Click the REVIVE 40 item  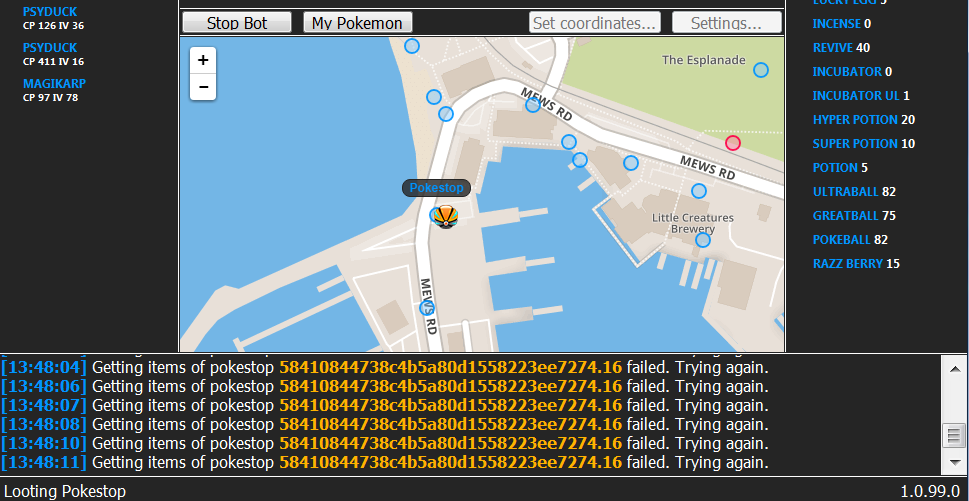pos(839,48)
